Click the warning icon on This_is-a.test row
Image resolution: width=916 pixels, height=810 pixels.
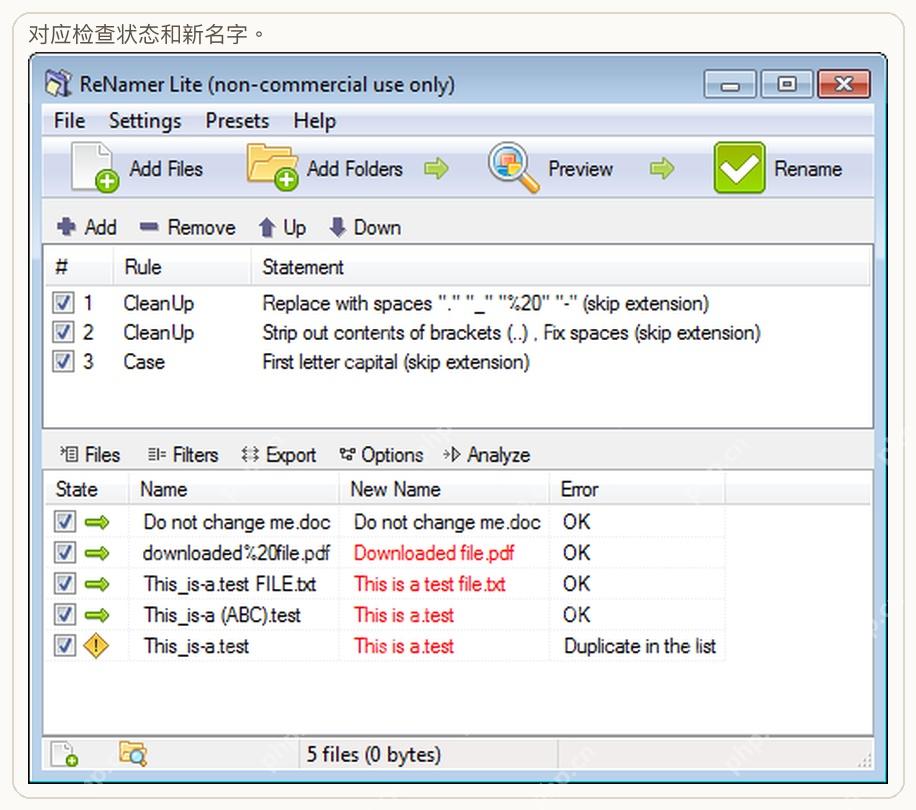coord(95,646)
